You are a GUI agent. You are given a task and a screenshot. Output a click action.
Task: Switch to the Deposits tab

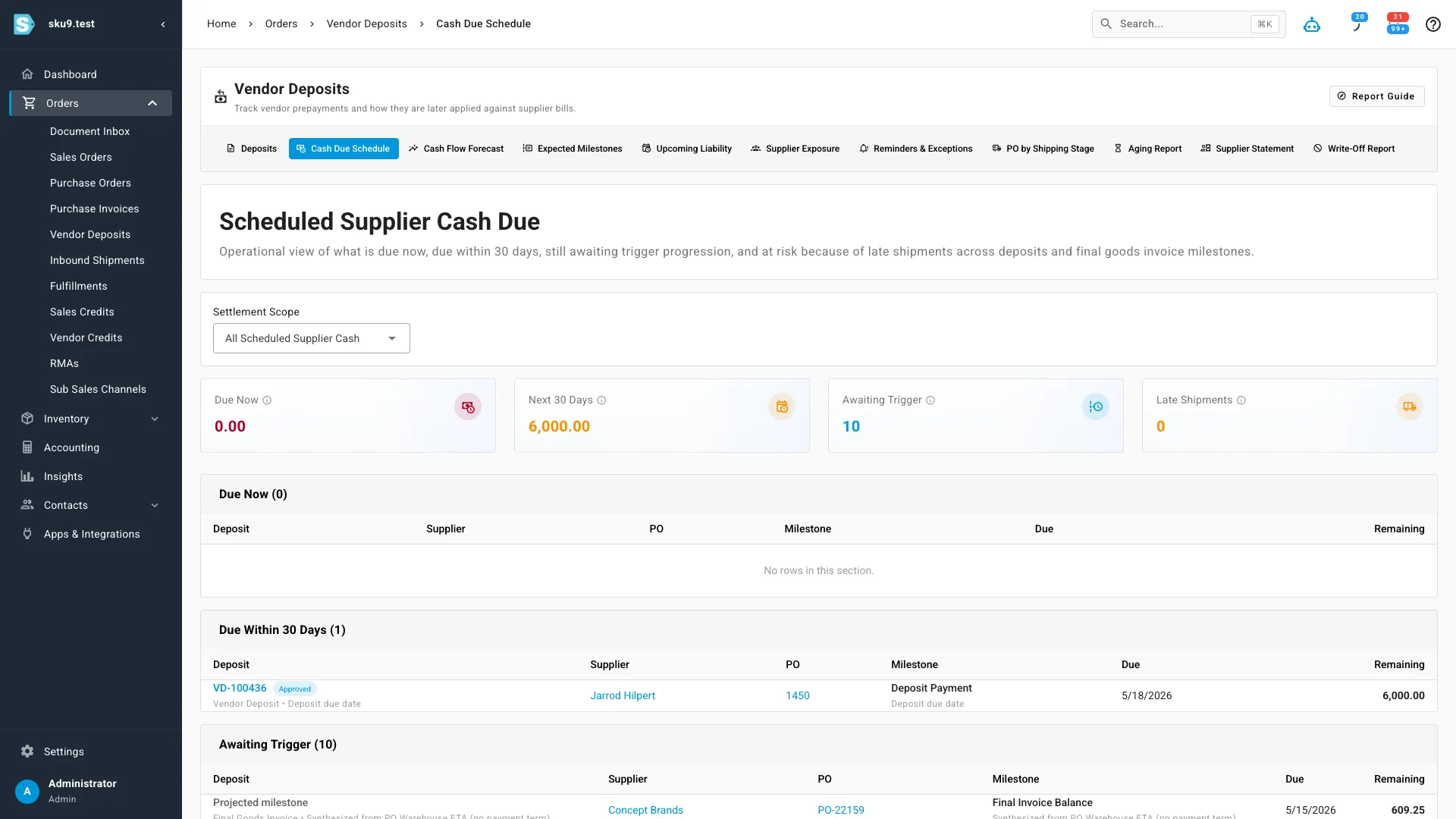[x=252, y=149]
